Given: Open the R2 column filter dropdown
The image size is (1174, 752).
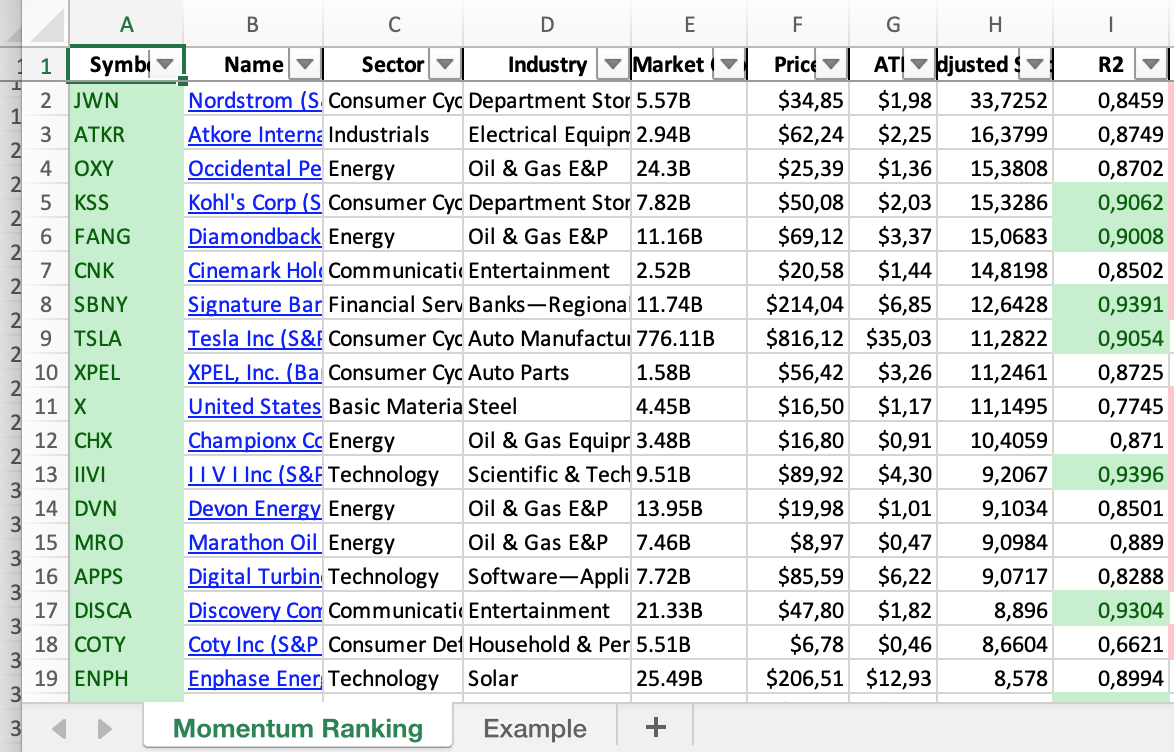Looking at the screenshot, I should [1152, 65].
